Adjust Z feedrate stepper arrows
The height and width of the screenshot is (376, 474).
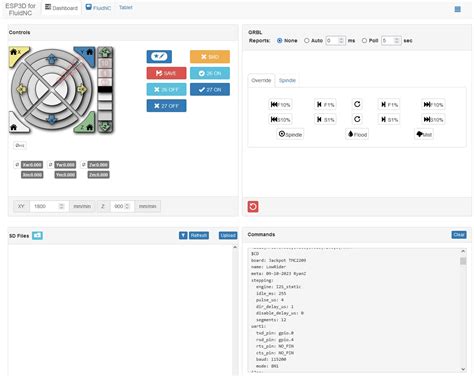127,206
